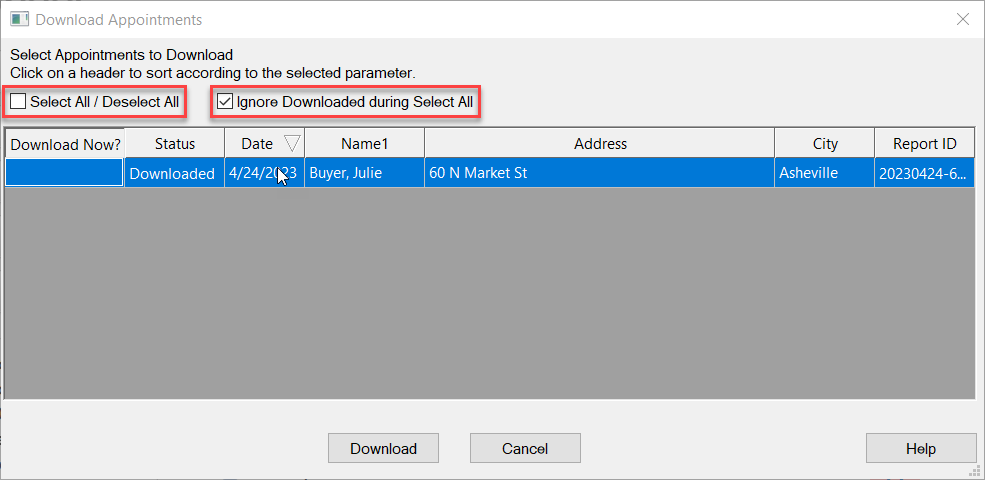Click the Report ID cell starting 20230424
The width and height of the screenshot is (985, 480).
tap(923, 173)
